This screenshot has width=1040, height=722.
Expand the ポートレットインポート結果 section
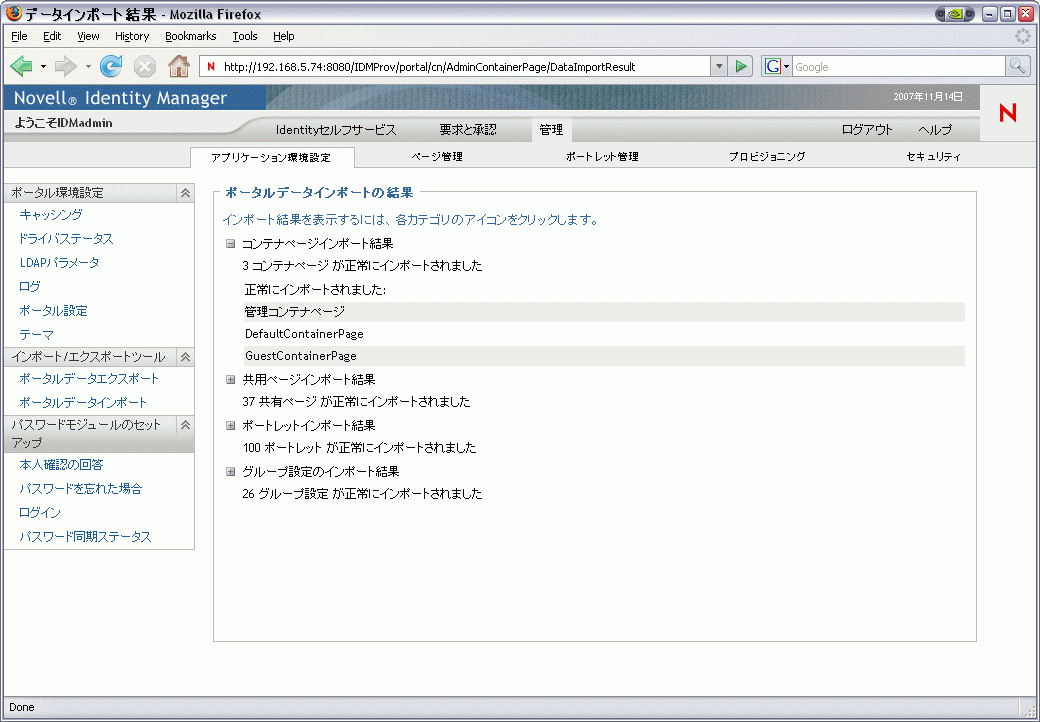point(230,426)
